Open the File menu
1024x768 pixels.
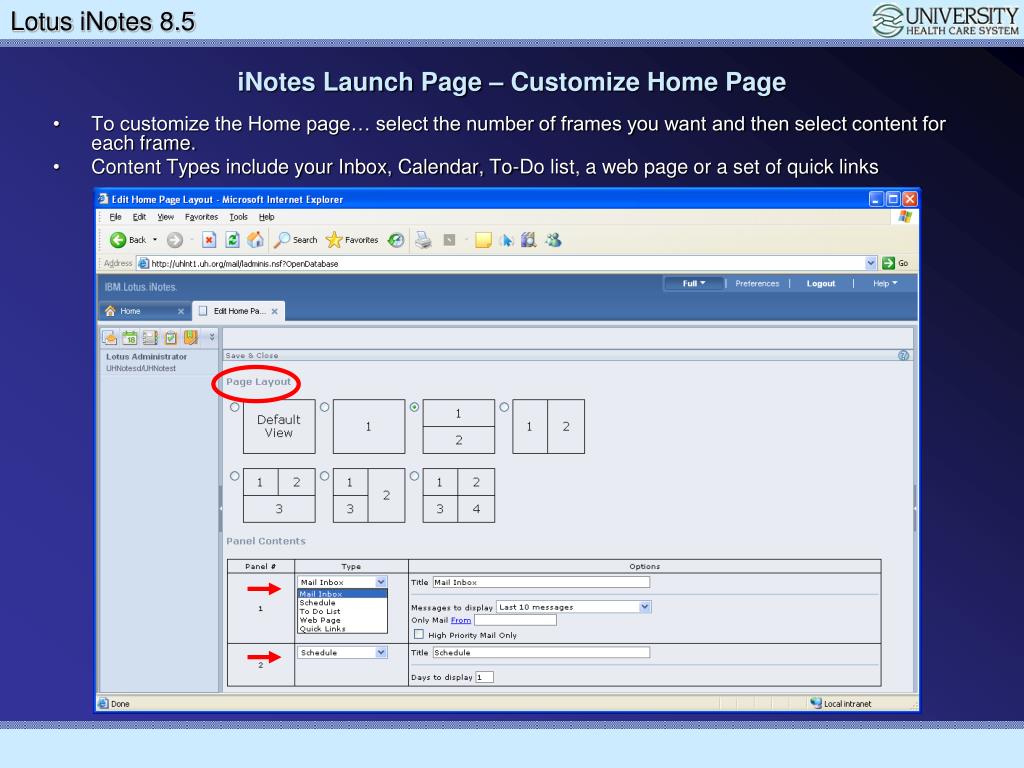point(116,217)
